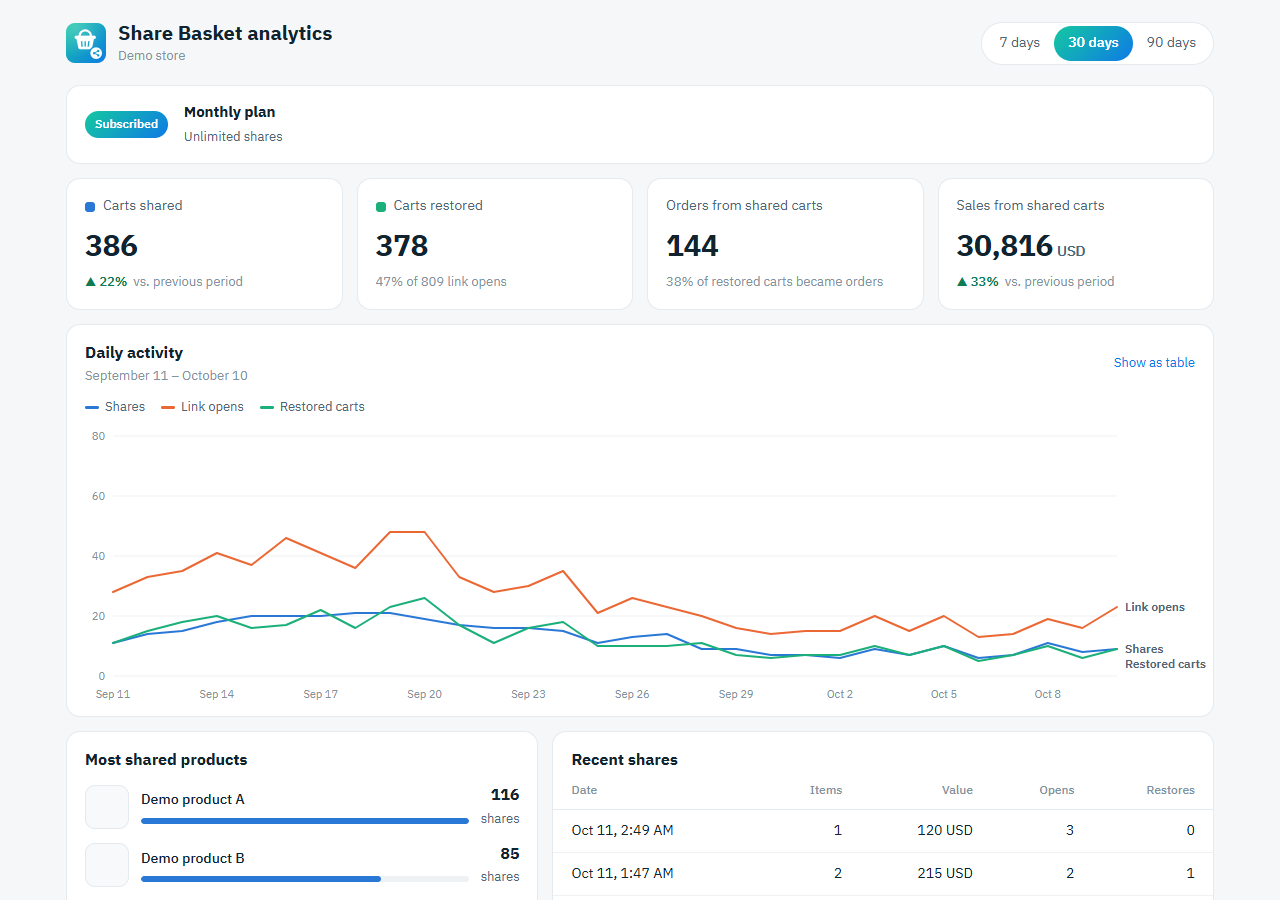This screenshot has height=900, width=1280.
Task: Click the 30,816 USD sales figure
Action: [1020, 246]
